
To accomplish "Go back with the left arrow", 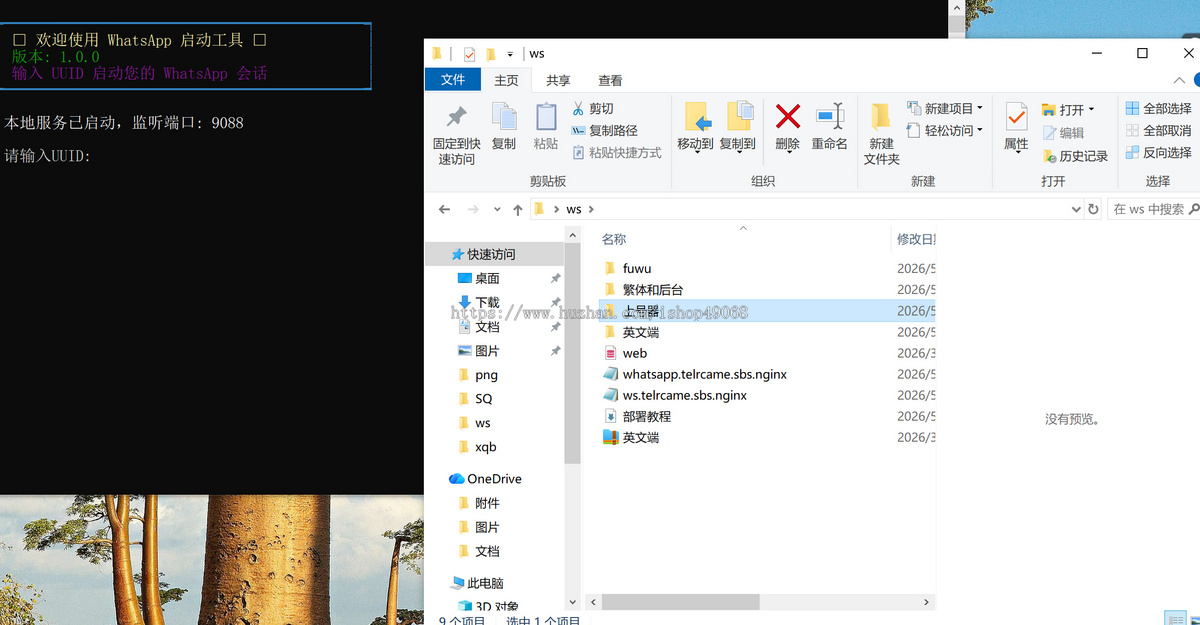I will coord(445,209).
